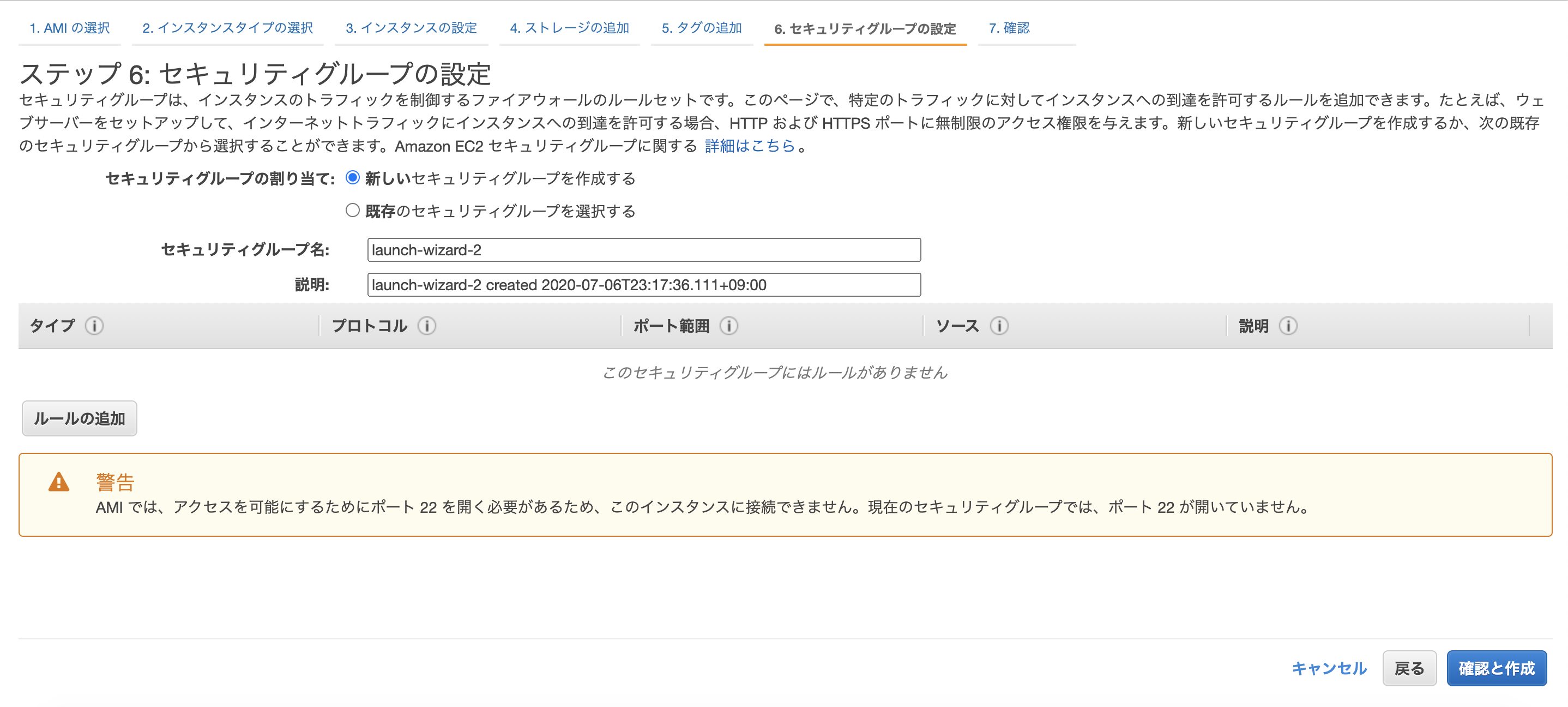Click the キャンセル link
Screen dimensions: 1568x707
1329,668
